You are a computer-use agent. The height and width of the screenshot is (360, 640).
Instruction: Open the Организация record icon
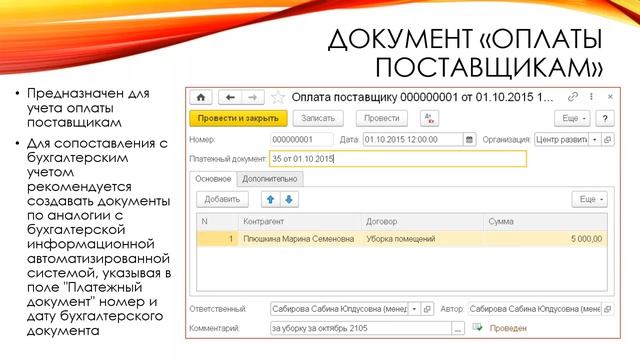click(608, 140)
